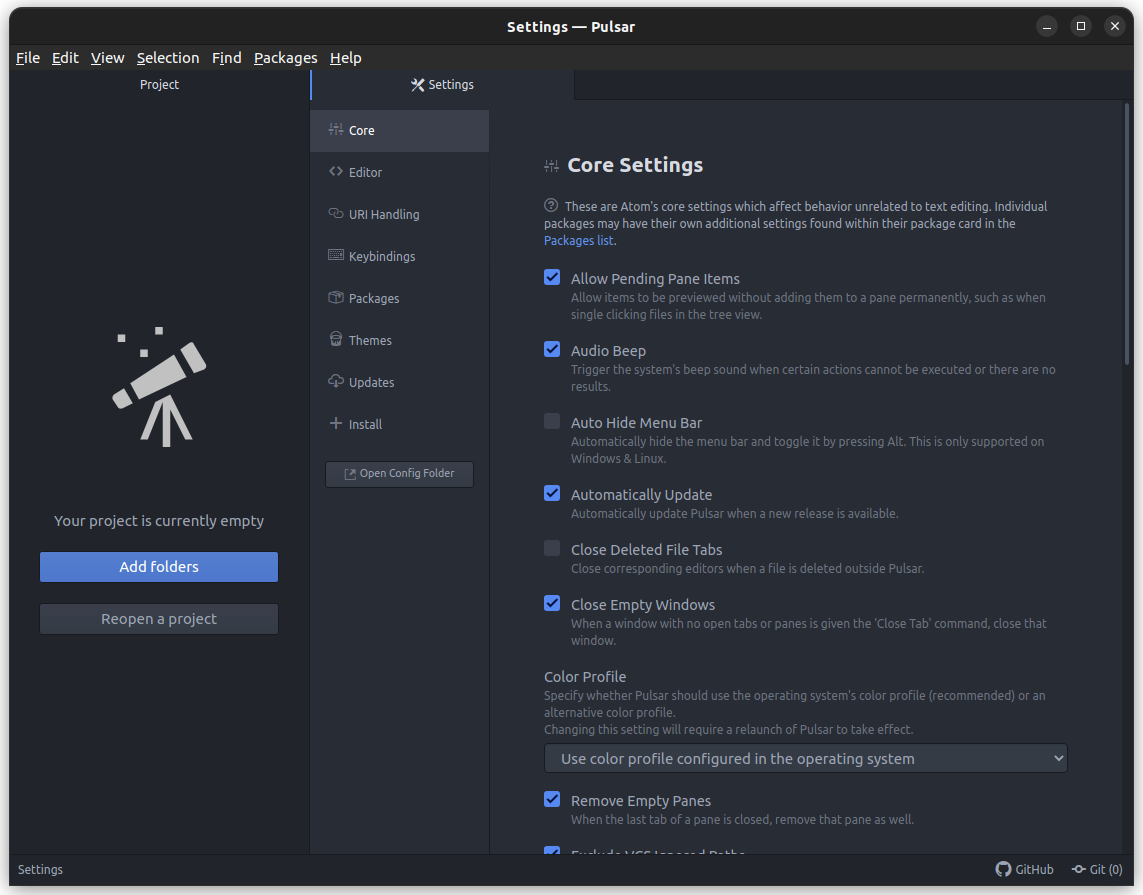Open the Keybindings section
Screen dimensions: 1143x895
(335, 255)
